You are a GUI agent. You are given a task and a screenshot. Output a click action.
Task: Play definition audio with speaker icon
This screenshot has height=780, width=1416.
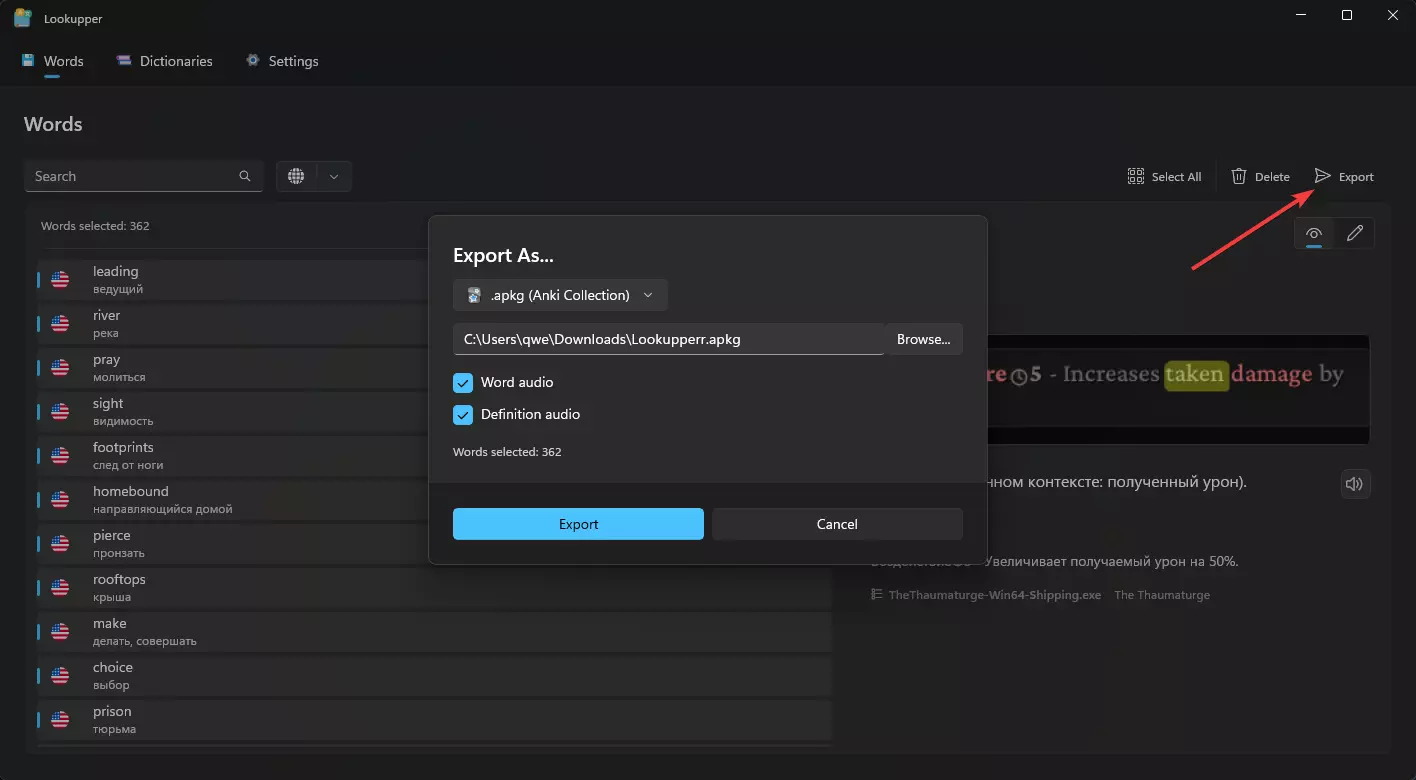click(1355, 484)
